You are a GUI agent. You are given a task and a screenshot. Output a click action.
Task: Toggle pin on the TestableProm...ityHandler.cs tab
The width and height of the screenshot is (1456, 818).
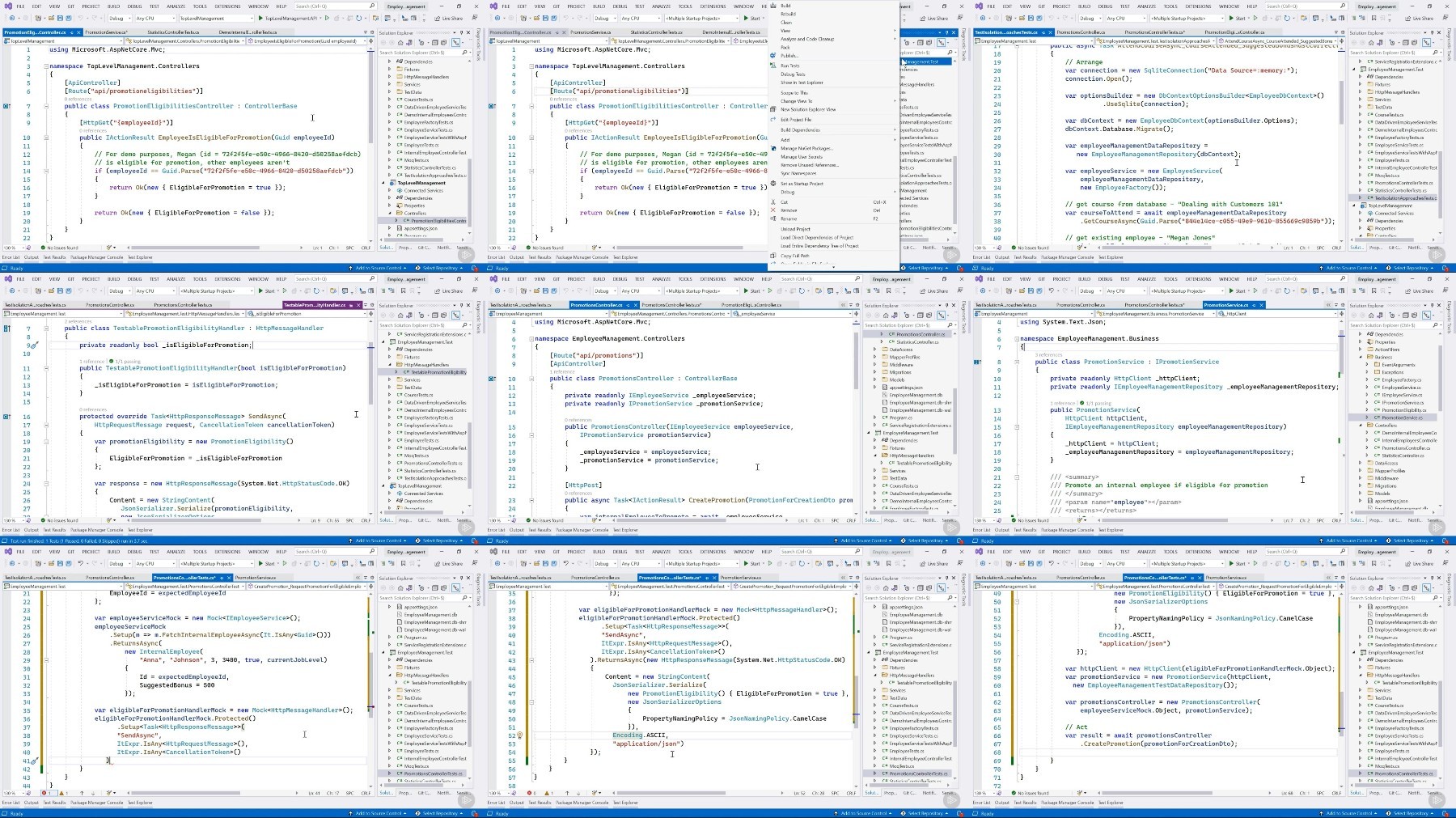[351, 305]
